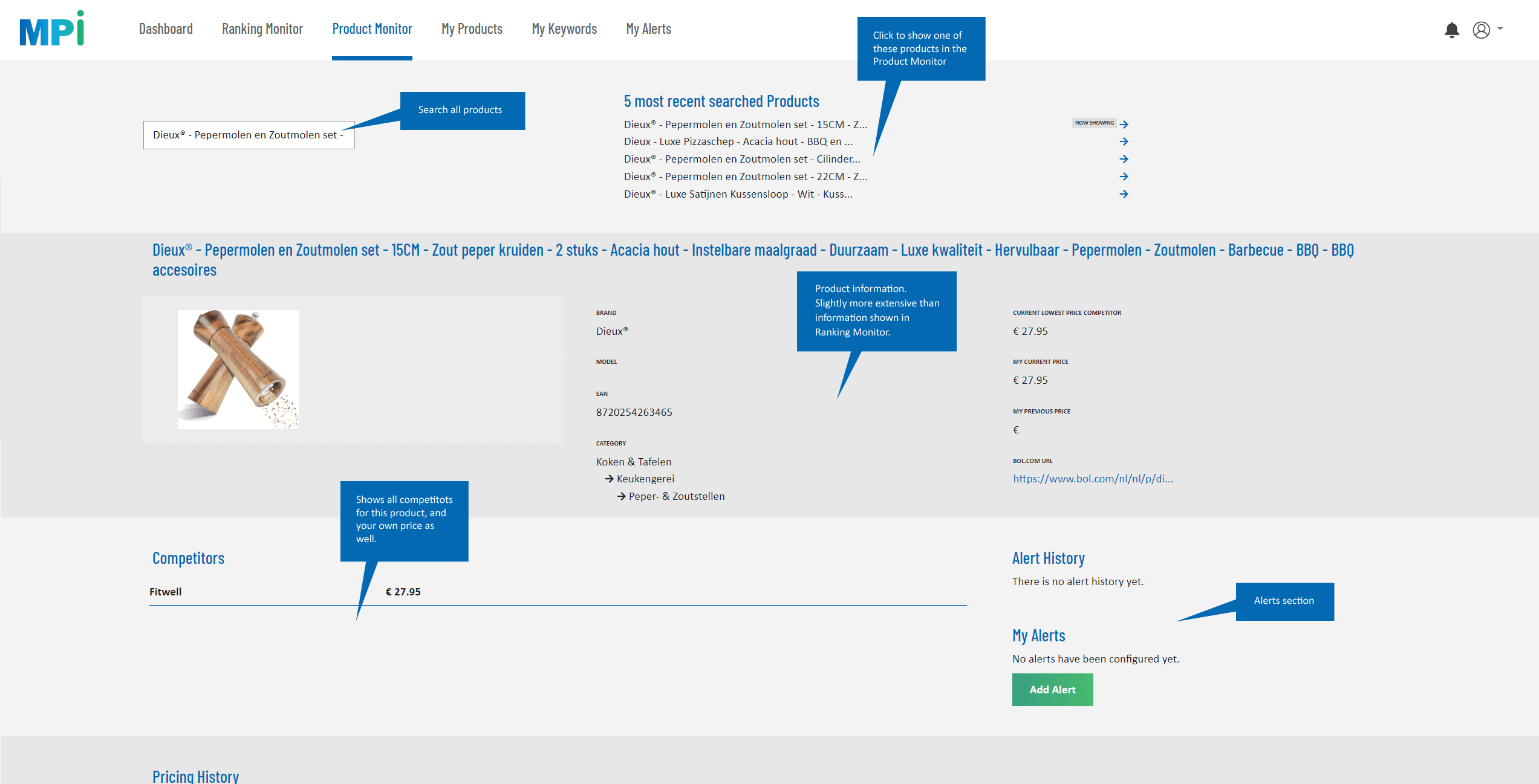
Task: Click the Peper- & Zoutstellen subcategory
Action: [677, 496]
